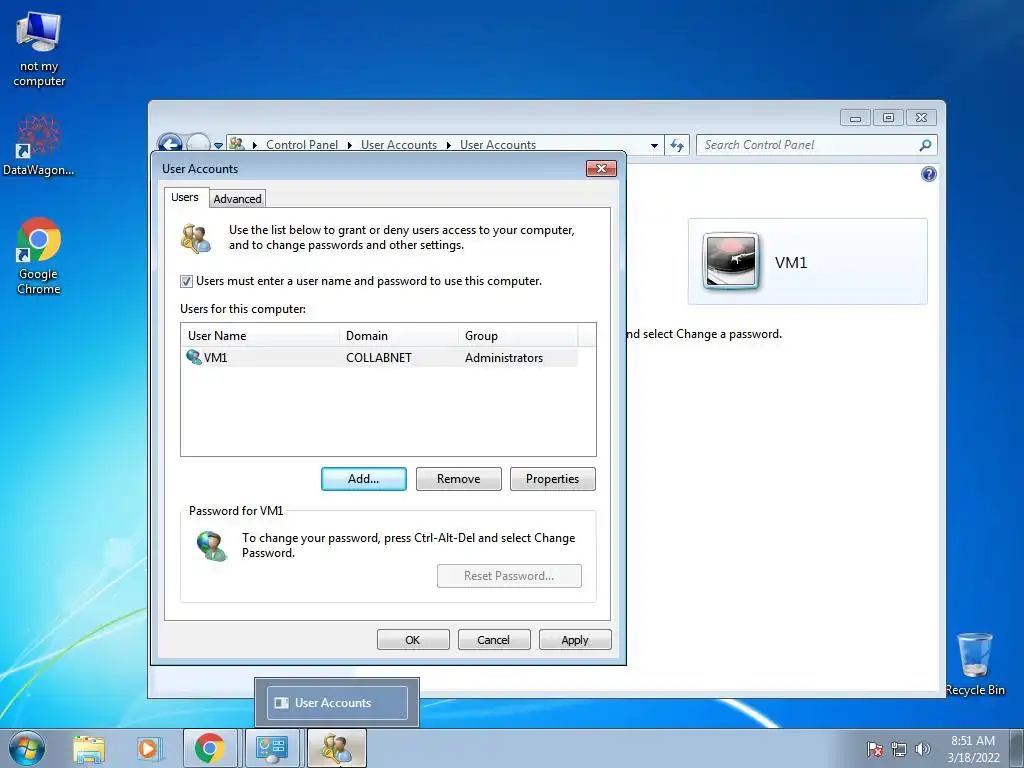Click the VM1 account picture in Control Panel

pos(731,261)
